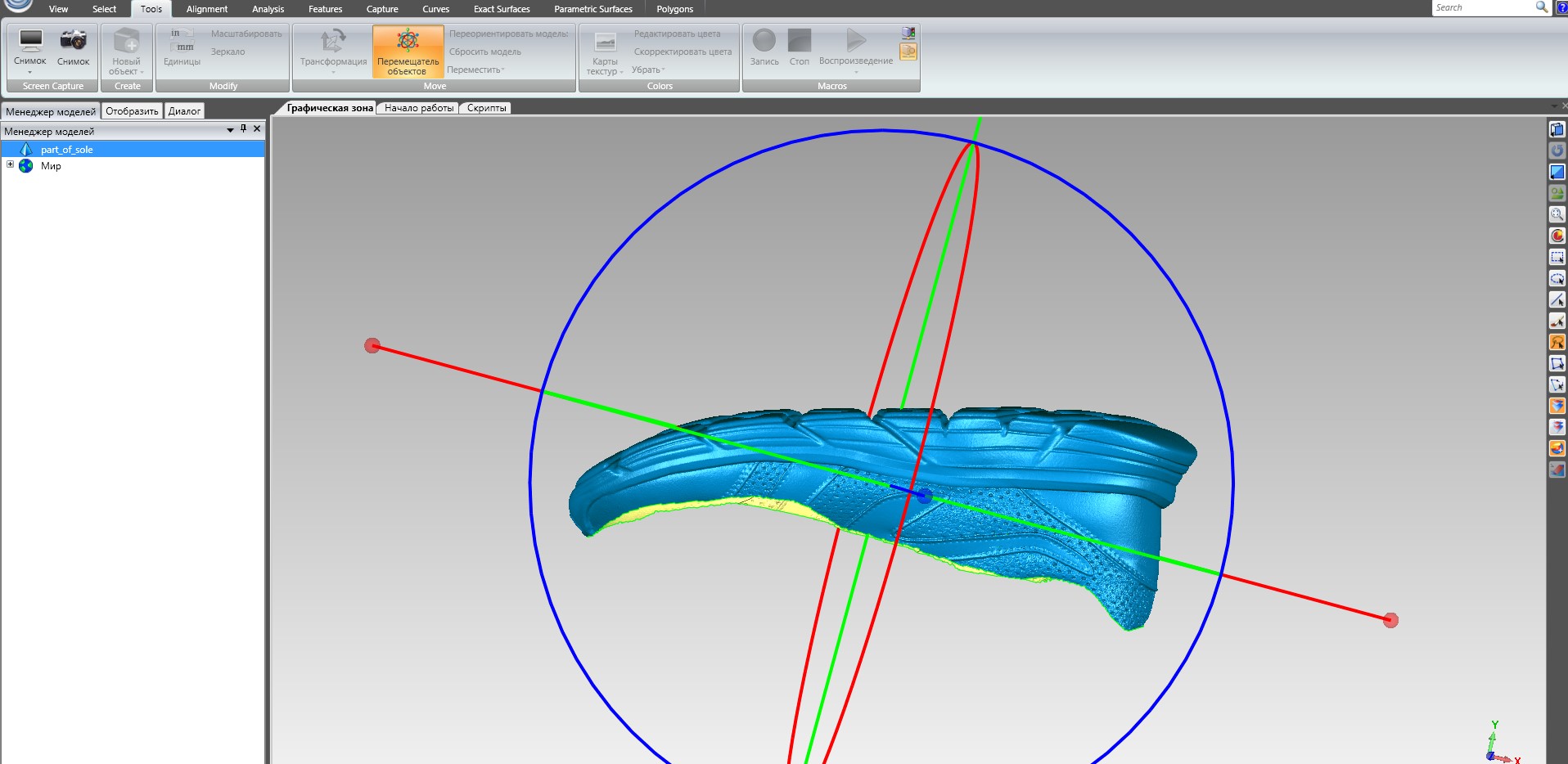Click the Новый объект cube icon

click(126, 41)
